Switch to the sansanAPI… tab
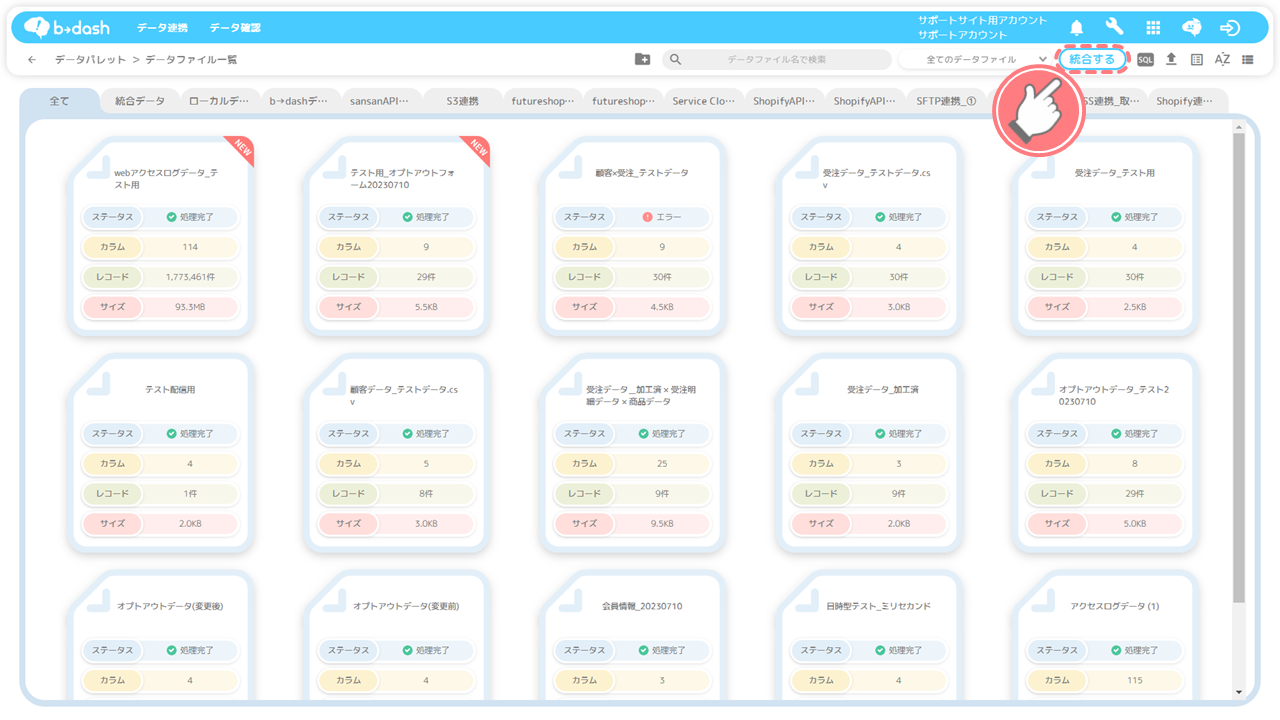 pos(380,101)
